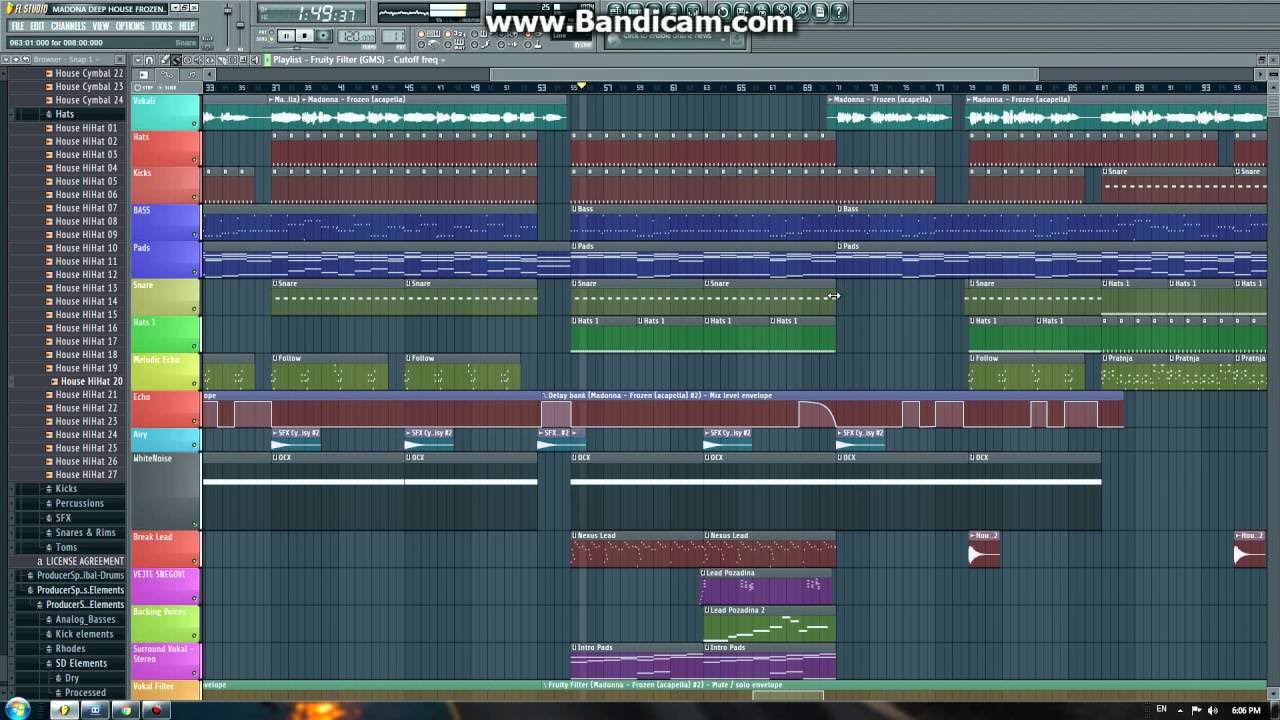This screenshot has width=1280, height=720.
Task: Click the project info document icon in top bar
Action: point(820,12)
